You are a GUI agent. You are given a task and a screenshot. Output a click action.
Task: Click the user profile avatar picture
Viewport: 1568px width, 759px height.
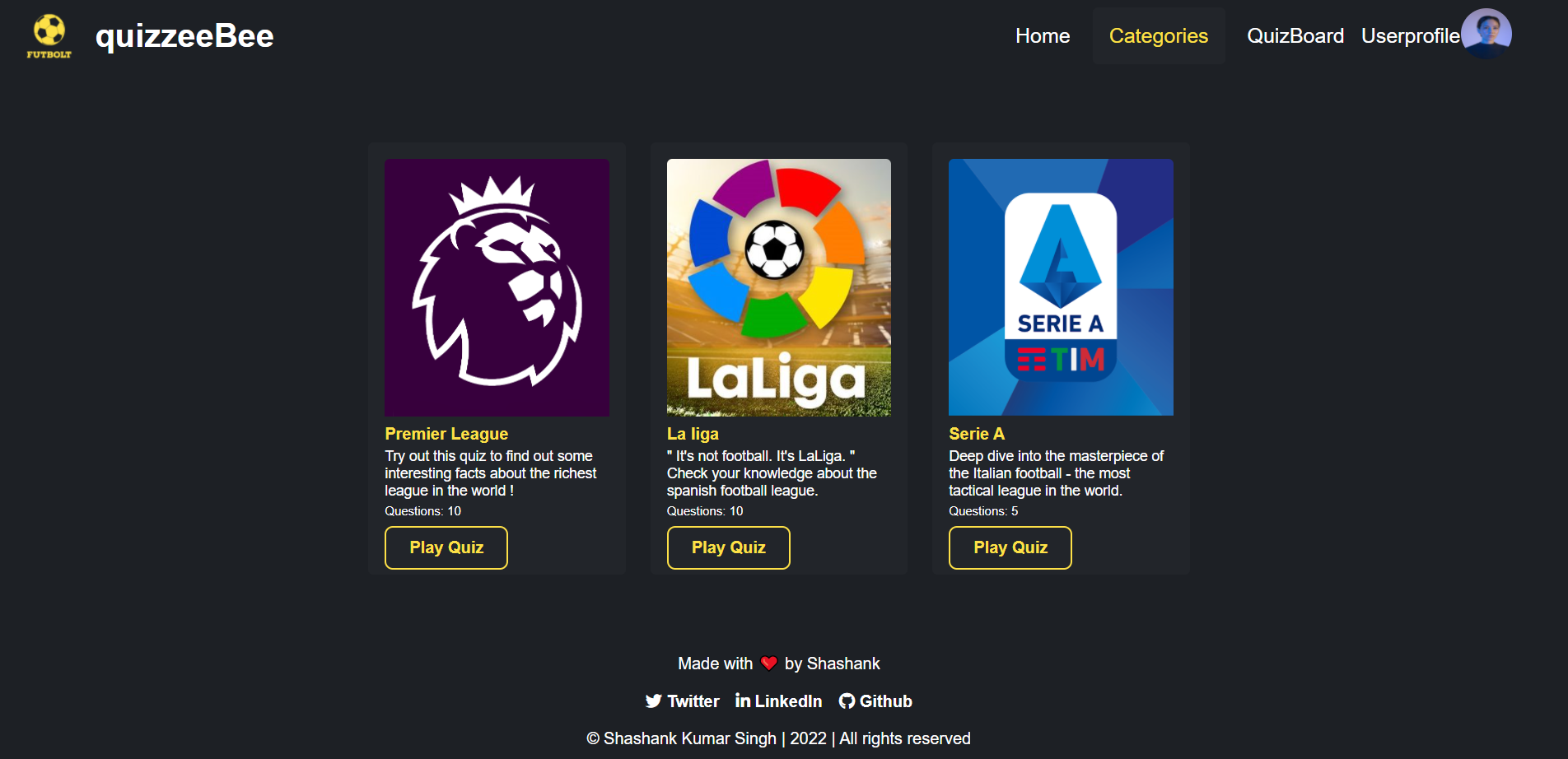click(x=1487, y=33)
